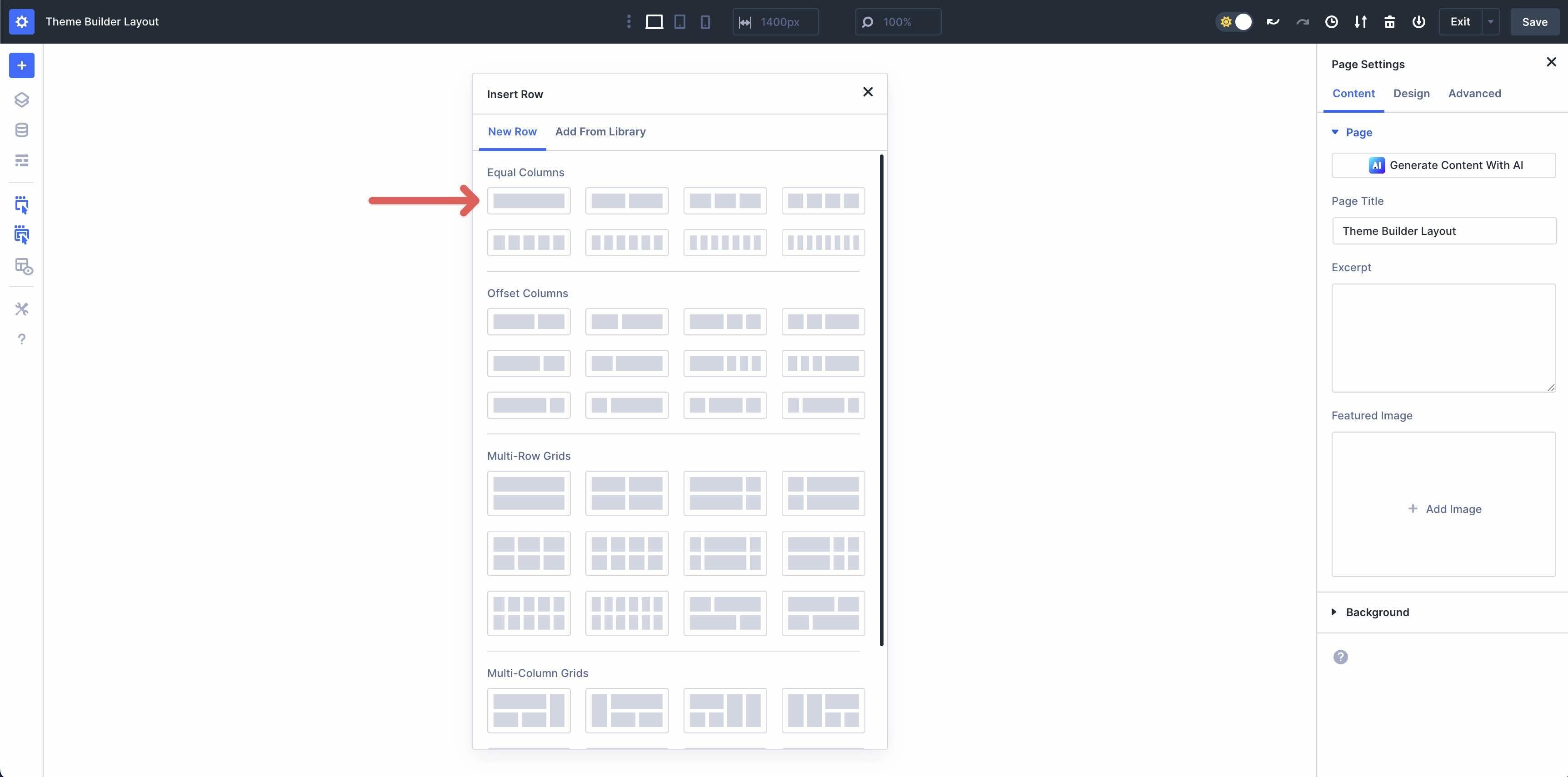The width and height of the screenshot is (1568, 777).
Task: Select the outline view icon in the left sidebar
Action: coord(22,161)
